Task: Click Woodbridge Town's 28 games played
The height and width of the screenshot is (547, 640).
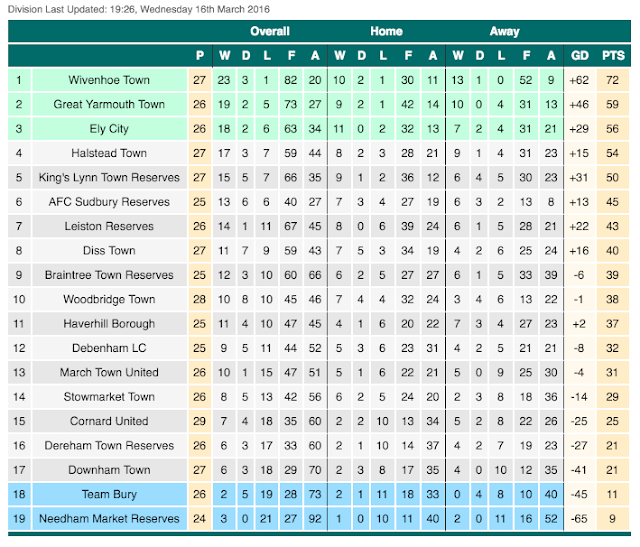Action: (x=200, y=300)
